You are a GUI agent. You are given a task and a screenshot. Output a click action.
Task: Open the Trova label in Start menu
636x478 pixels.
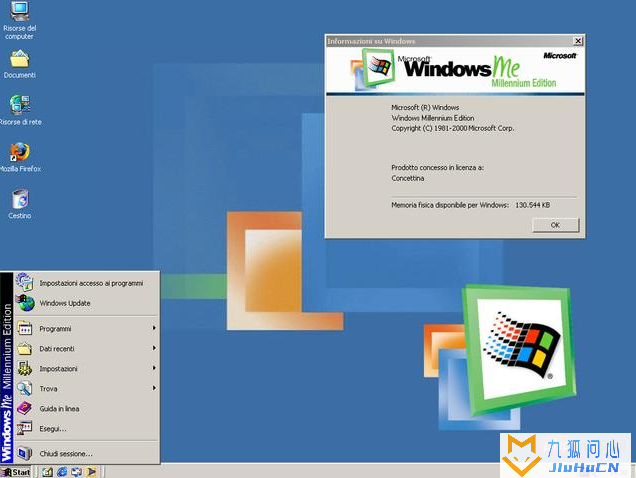point(48,389)
